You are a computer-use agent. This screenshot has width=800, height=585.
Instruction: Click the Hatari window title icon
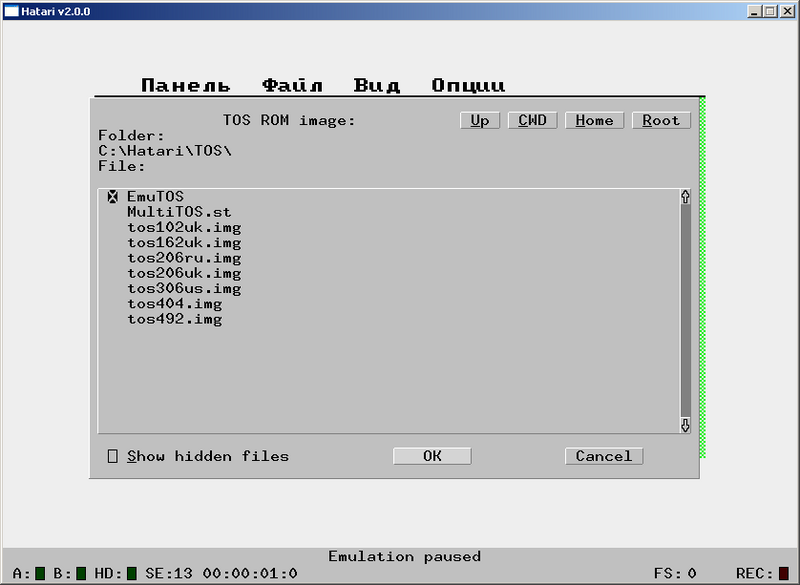coord(11,11)
